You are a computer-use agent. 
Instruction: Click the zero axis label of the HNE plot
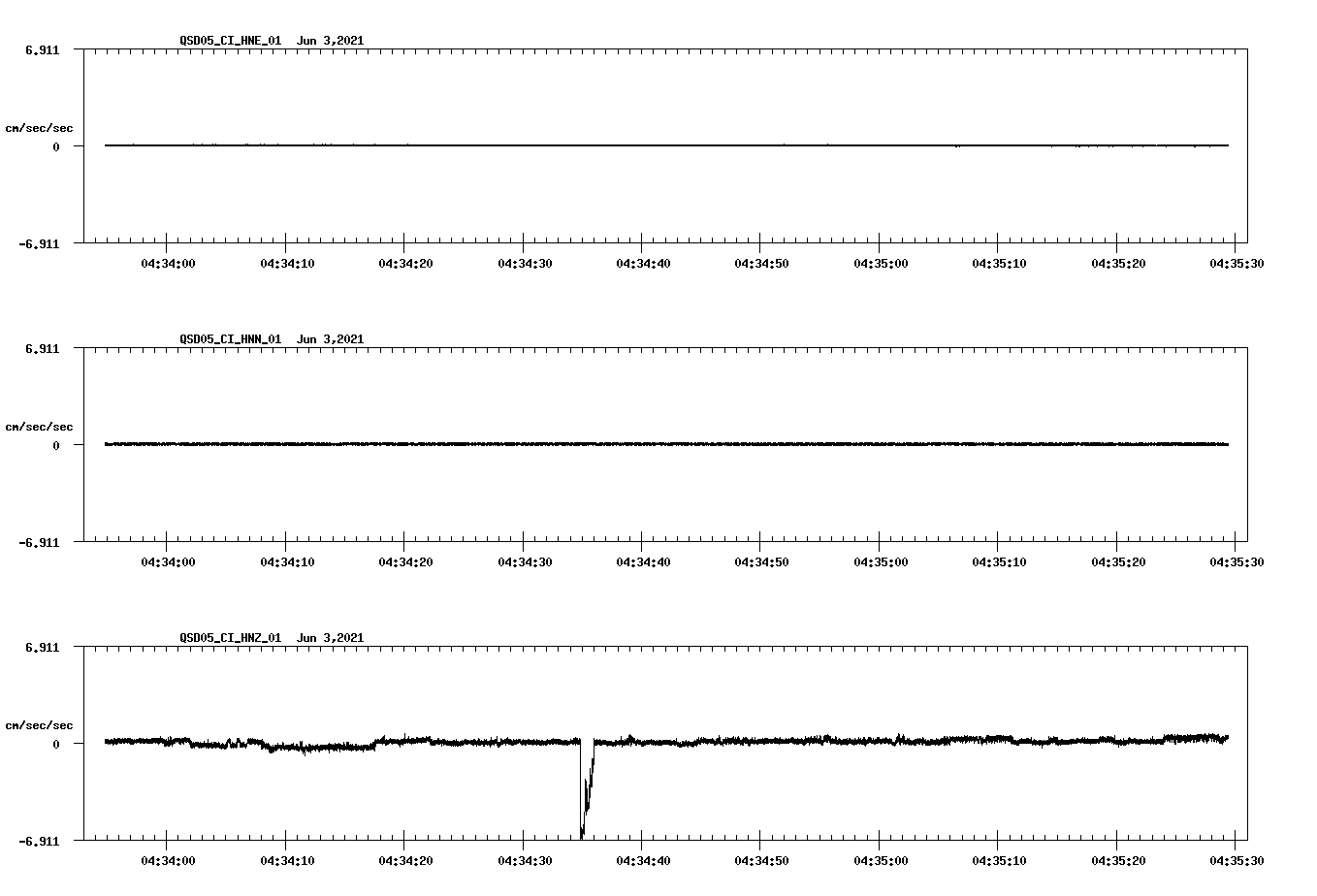click(x=56, y=146)
